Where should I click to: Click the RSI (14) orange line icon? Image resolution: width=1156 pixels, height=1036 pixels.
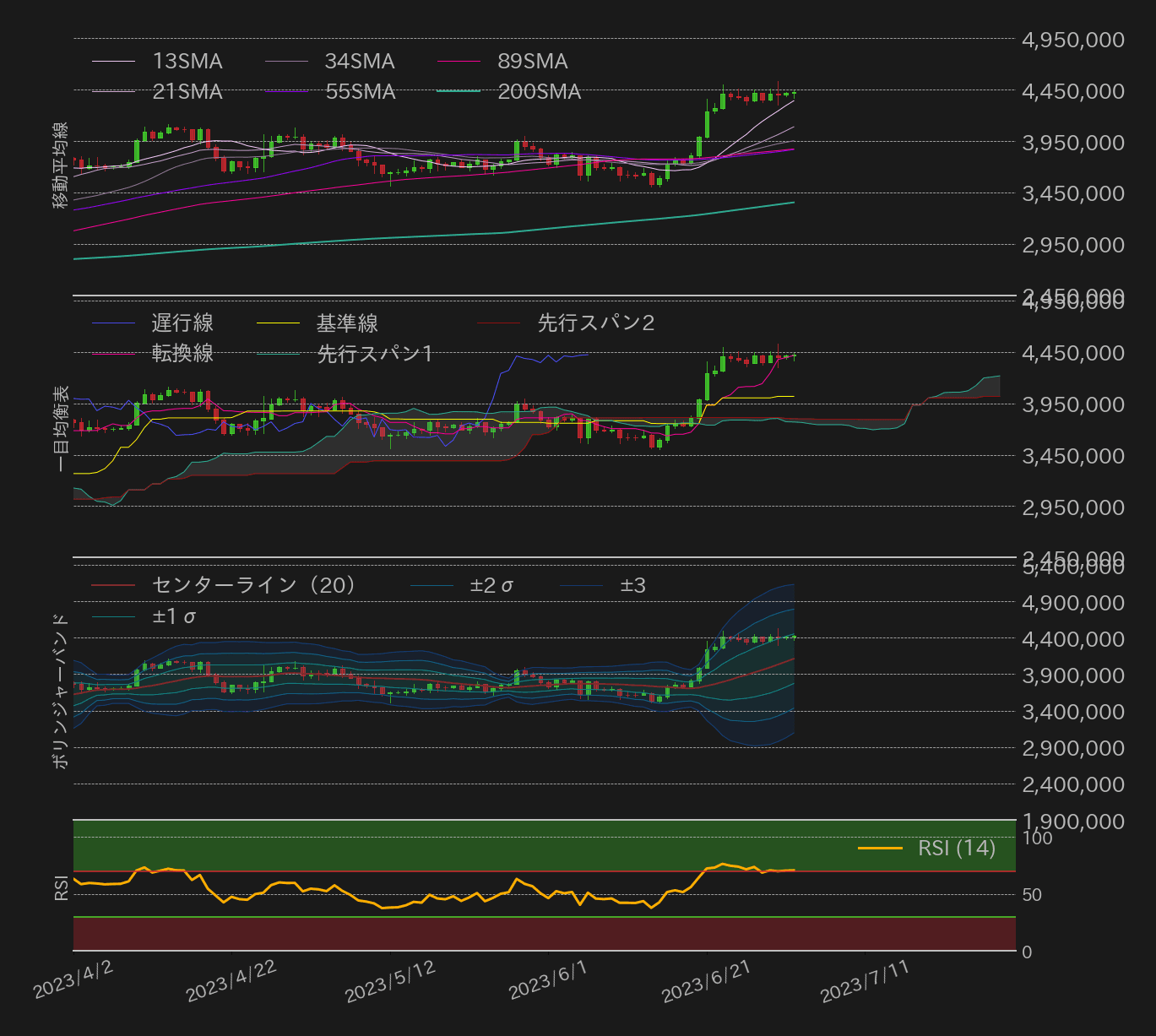click(x=880, y=849)
